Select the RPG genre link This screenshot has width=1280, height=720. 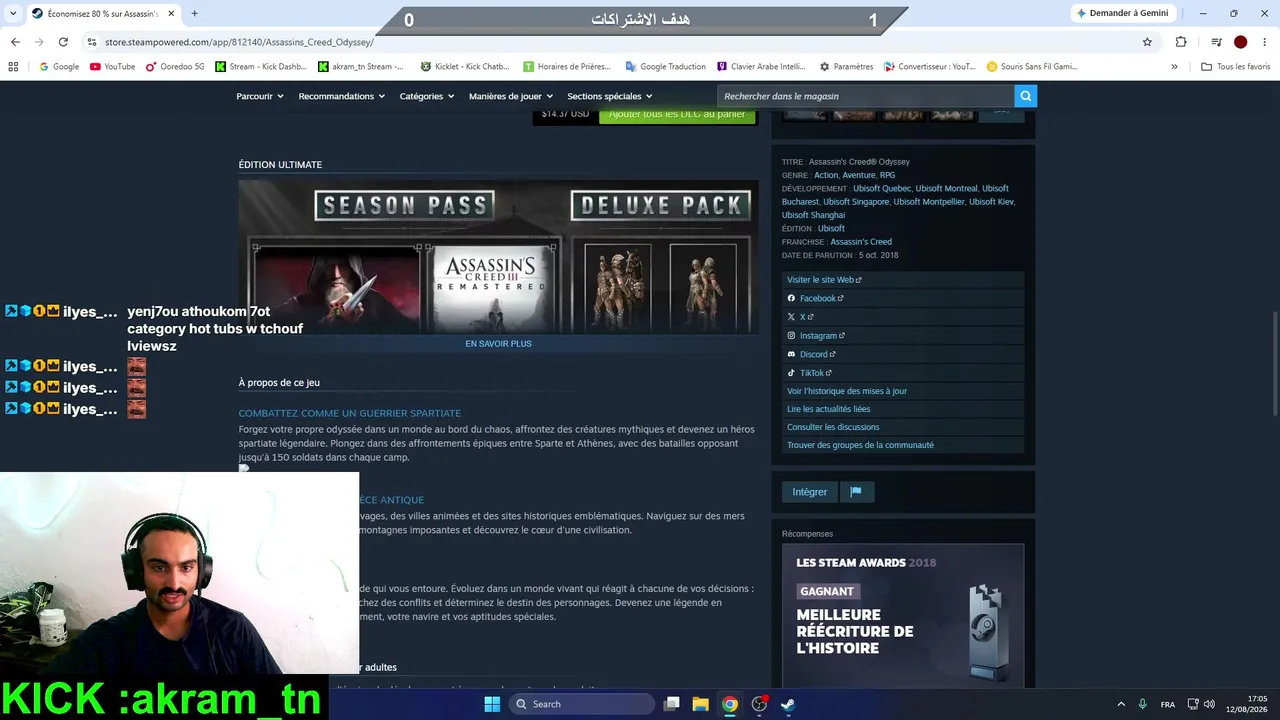tap(887, 175)
